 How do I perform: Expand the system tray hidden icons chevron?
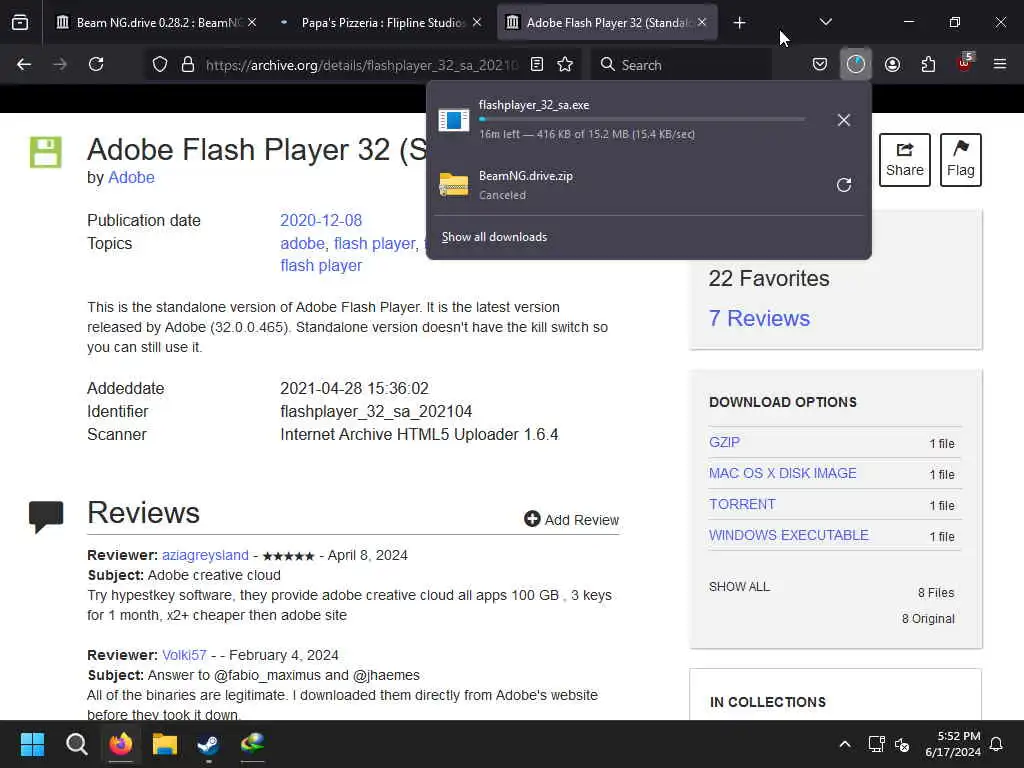(844, 744)
